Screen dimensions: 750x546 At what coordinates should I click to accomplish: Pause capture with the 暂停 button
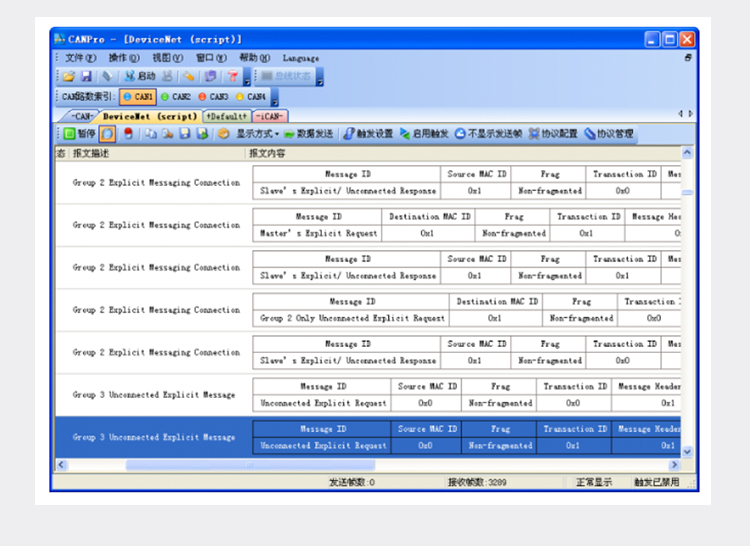pos(79,134)
